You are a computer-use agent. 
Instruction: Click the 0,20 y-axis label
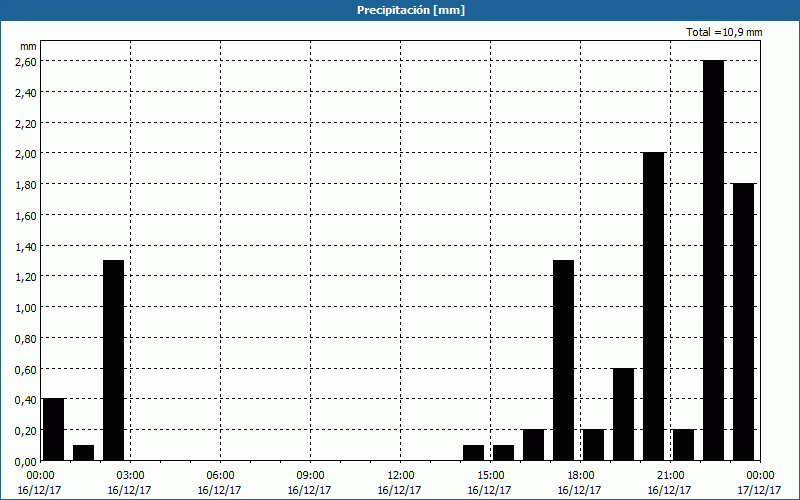click(x=26, y=430)
